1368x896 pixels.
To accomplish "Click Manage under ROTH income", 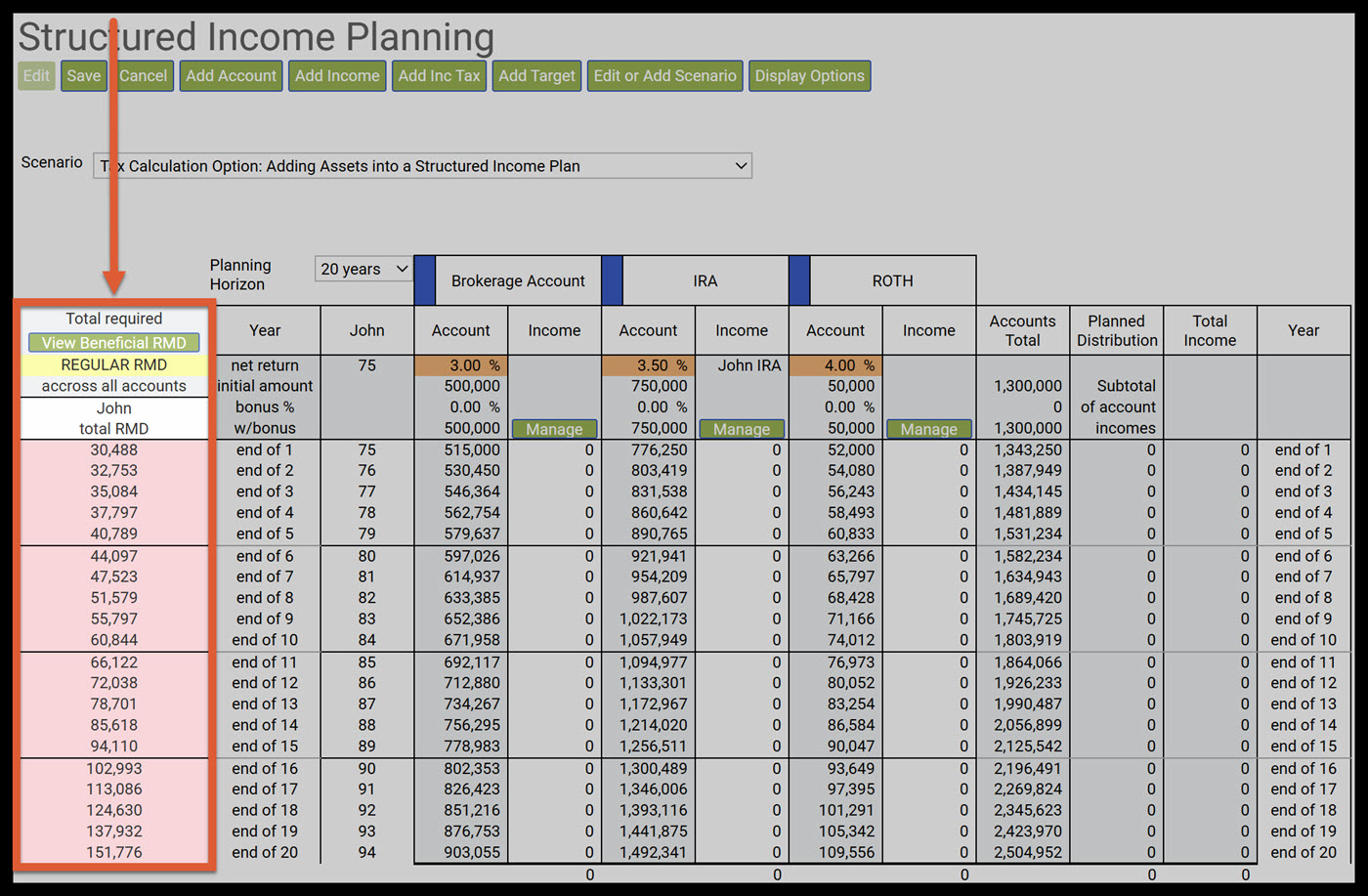I will tap(929, 429).
